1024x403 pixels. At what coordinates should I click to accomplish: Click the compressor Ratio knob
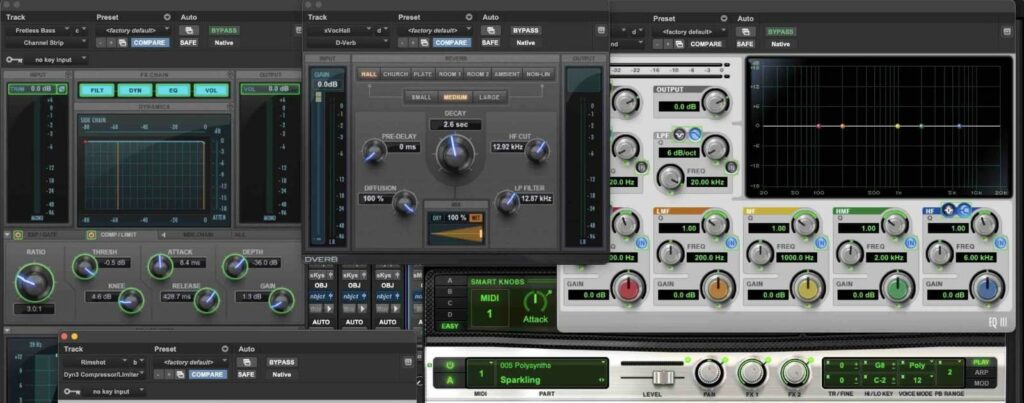click(x=35, y=283)
